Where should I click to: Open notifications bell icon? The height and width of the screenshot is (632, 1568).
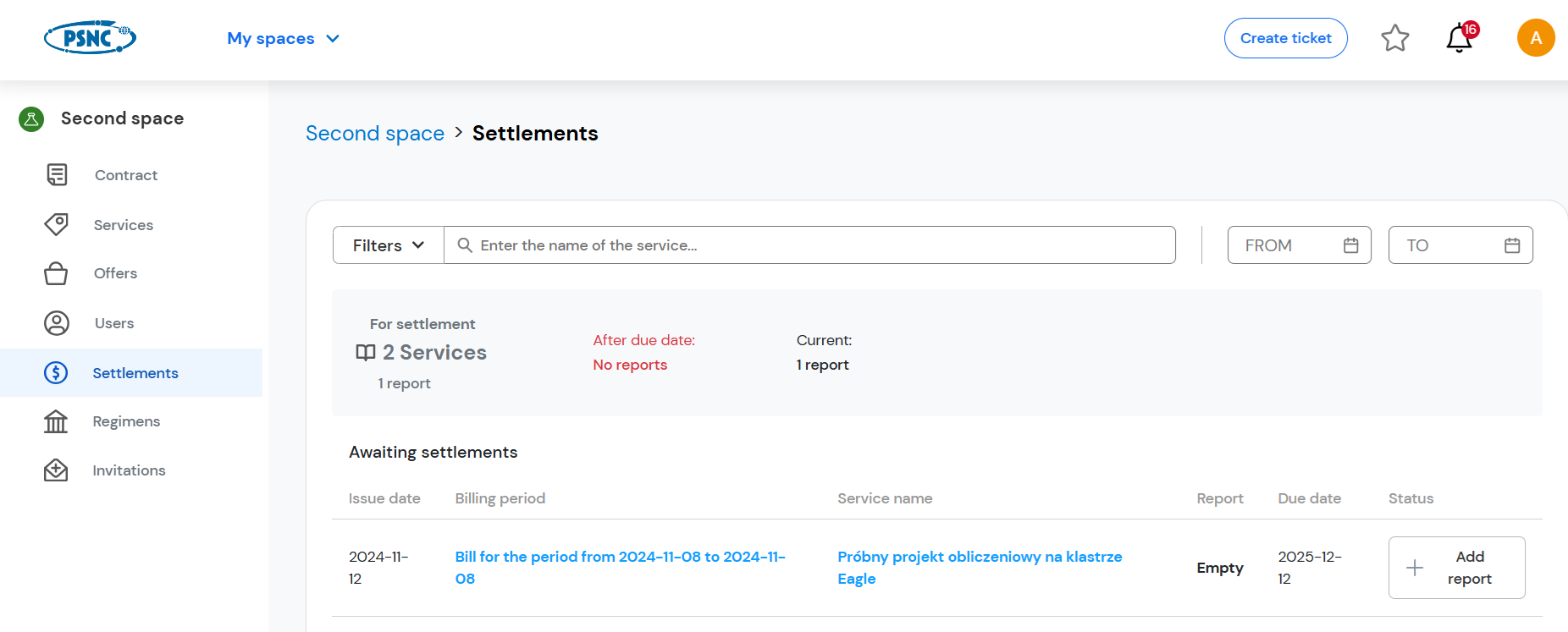[1459, 38]
